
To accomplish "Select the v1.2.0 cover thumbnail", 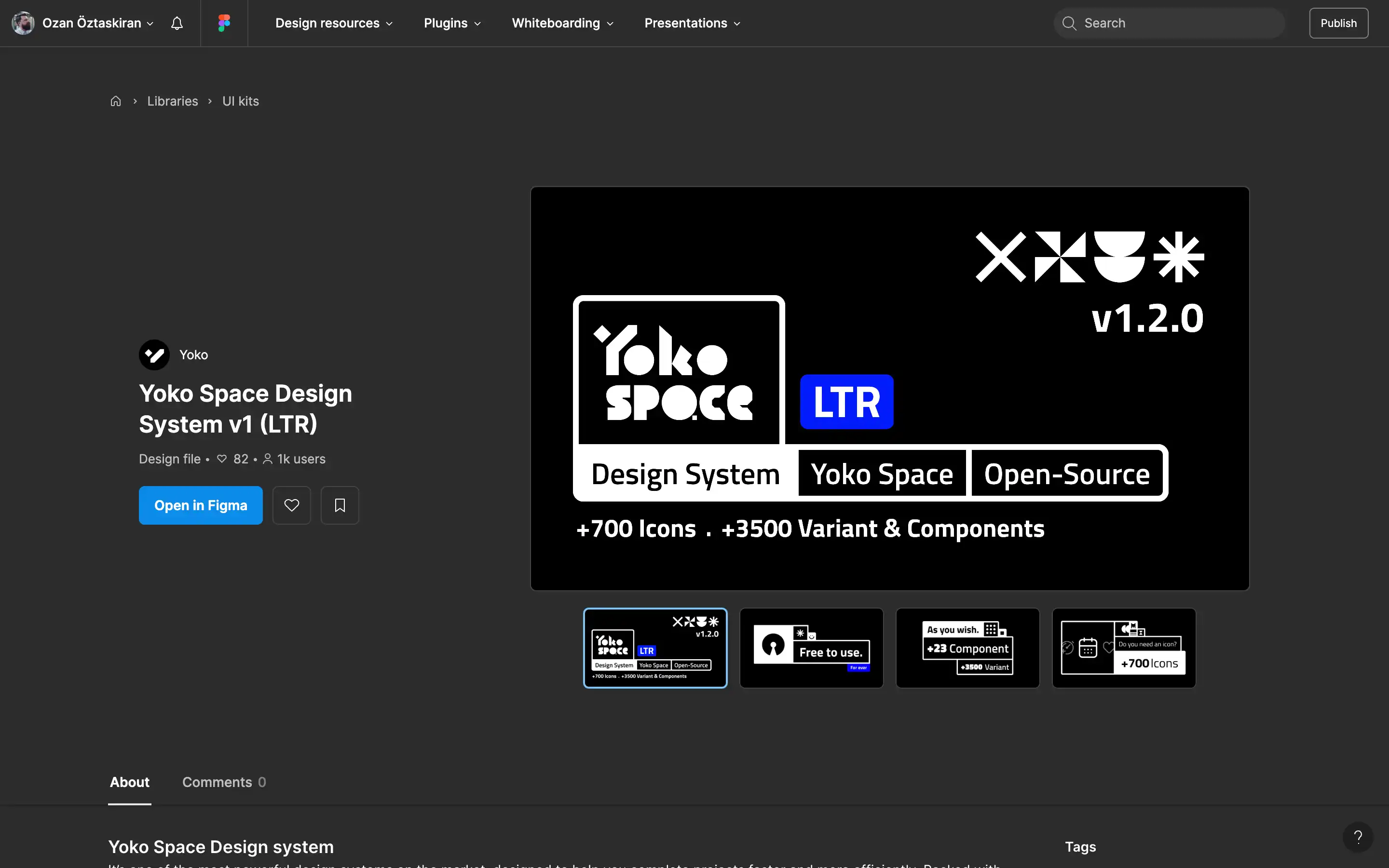I will click(x=655, y=648).
